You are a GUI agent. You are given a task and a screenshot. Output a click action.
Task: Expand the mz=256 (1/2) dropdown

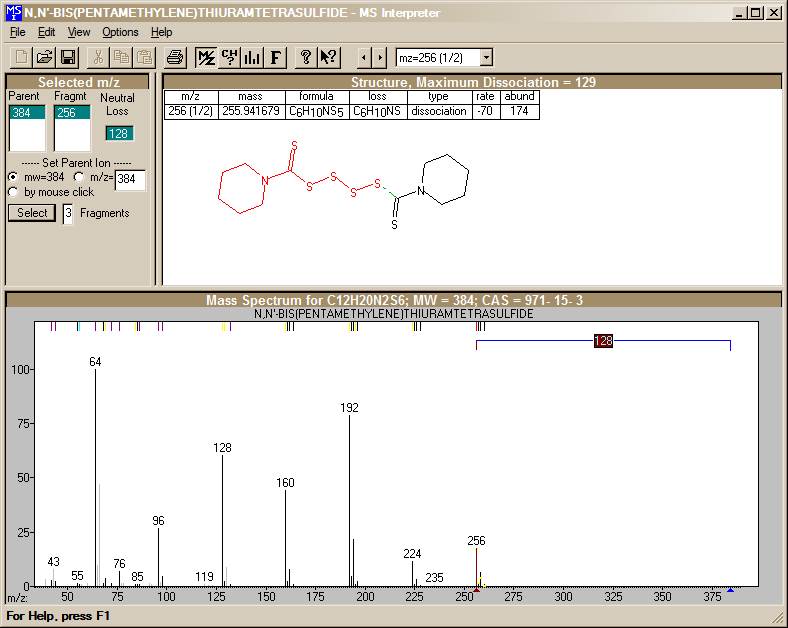click(485, 58)
